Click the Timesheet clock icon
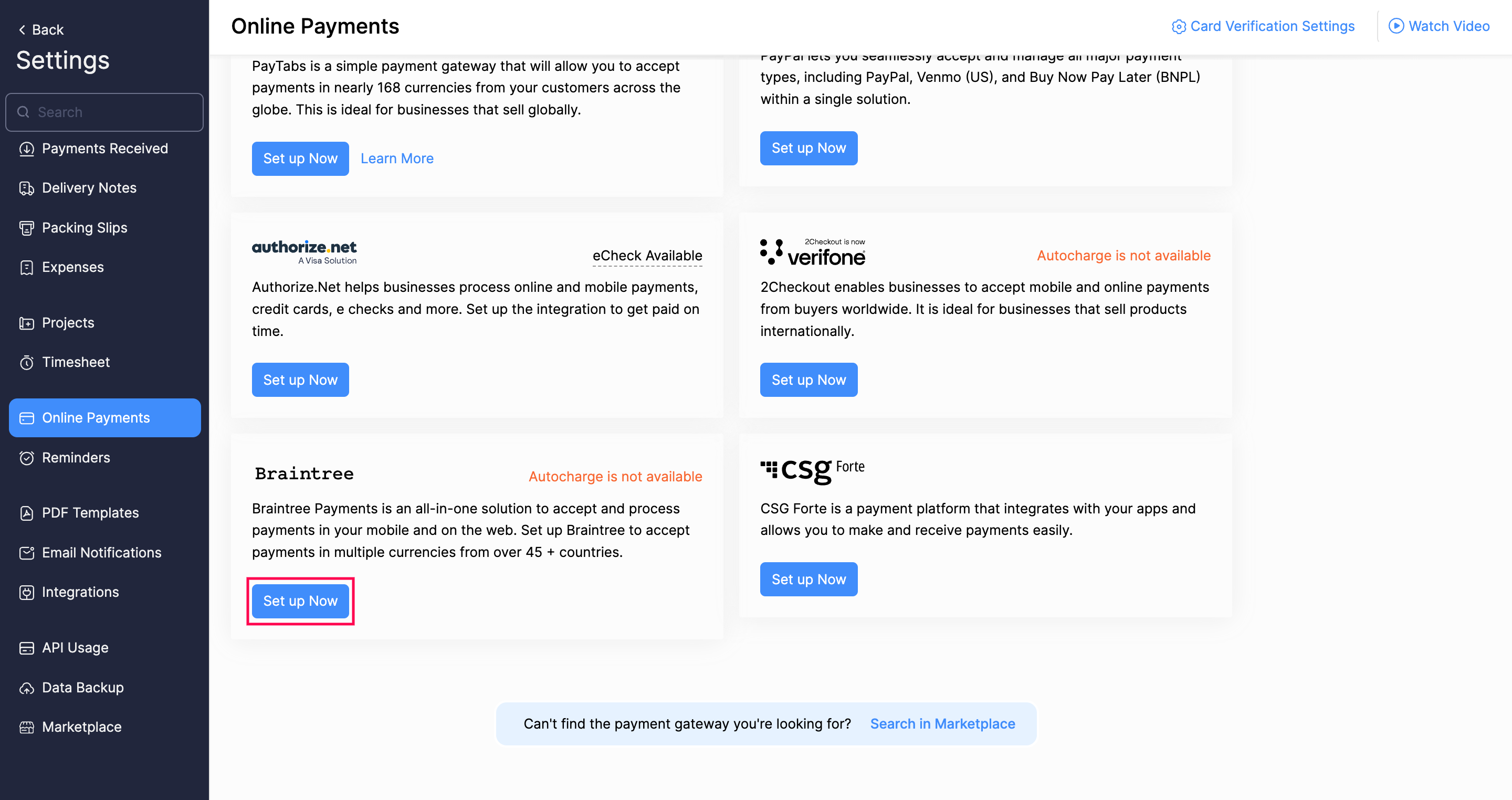The image size is (1512, 800). [x=26, y=363]
